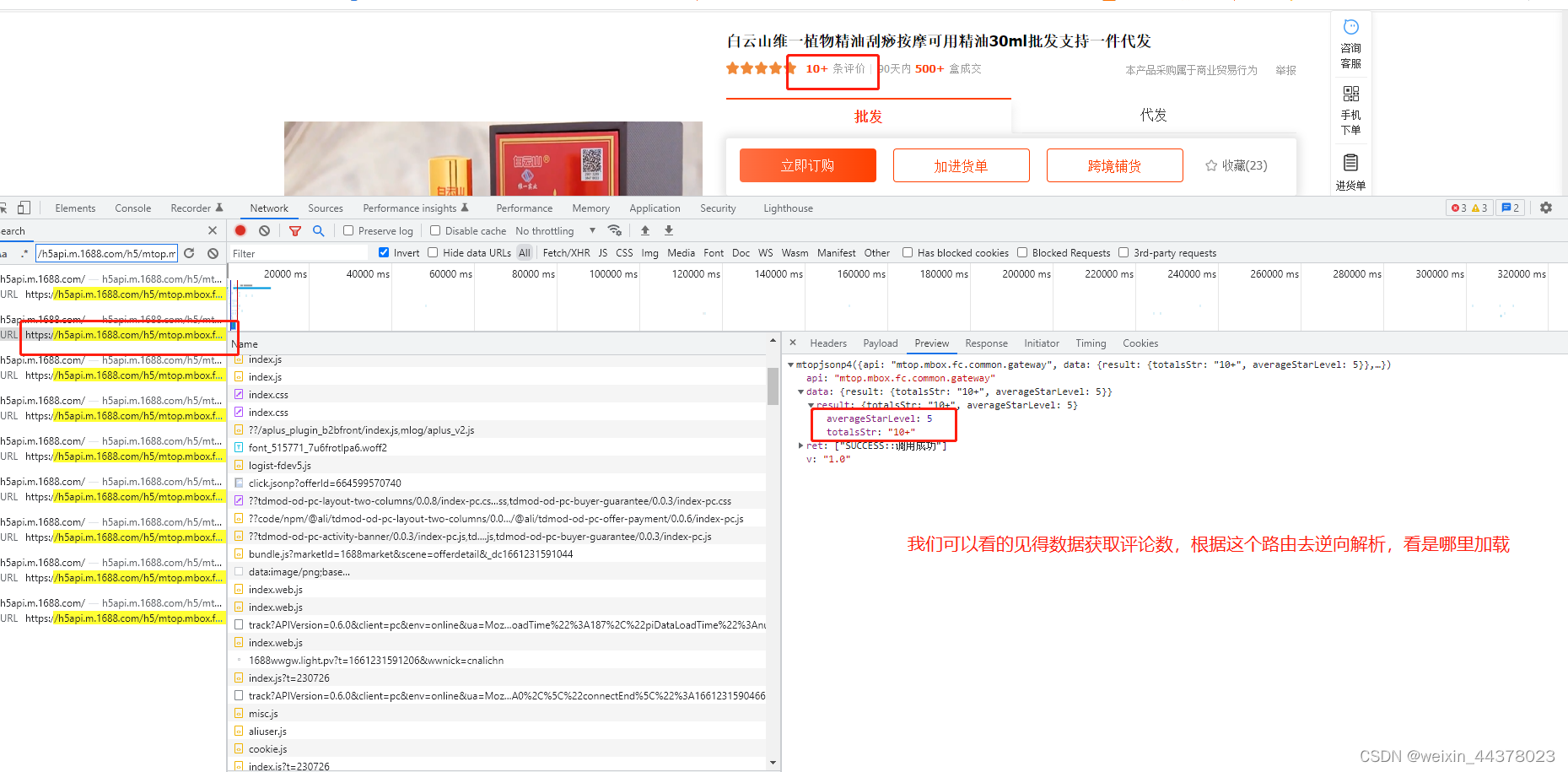This screenshot has width=1568, height=772.
Task: Switch to the Console tab
Action: pos(132,208)
